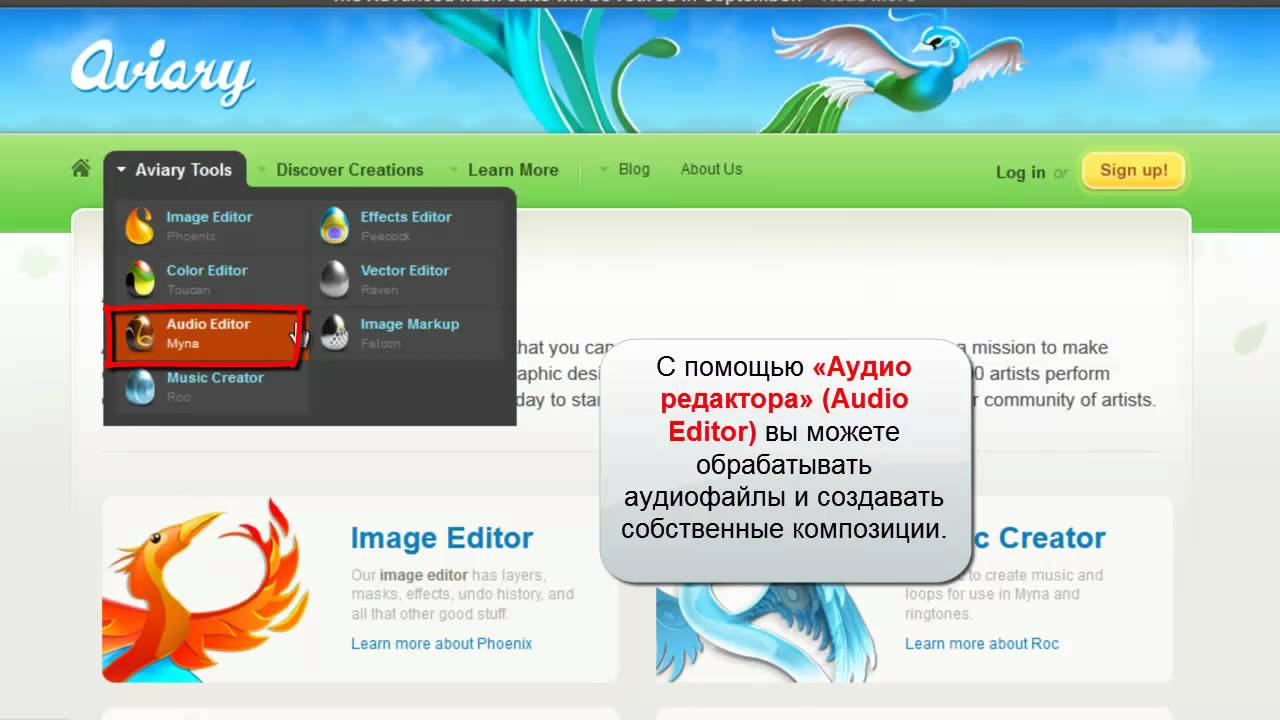Select Effects Editor in tools menu
The image size is (1280, 720).
[406, 217]
